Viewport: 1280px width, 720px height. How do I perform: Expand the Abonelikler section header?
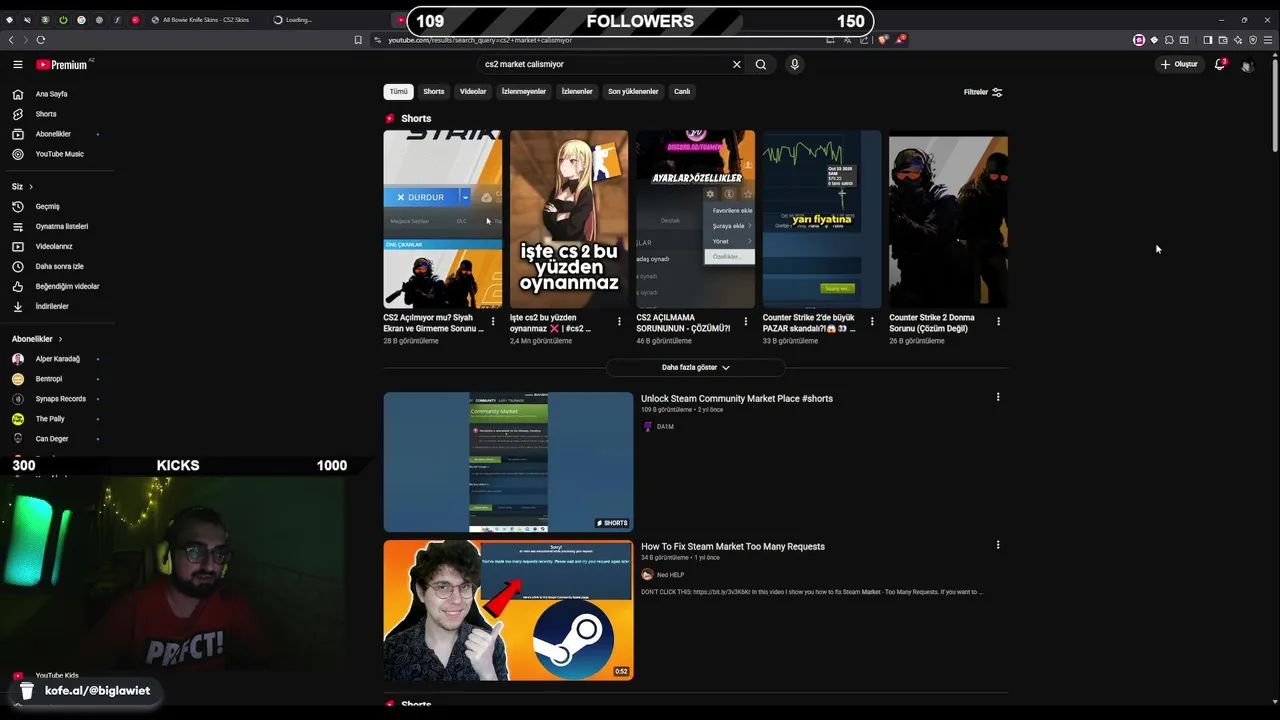37,339
